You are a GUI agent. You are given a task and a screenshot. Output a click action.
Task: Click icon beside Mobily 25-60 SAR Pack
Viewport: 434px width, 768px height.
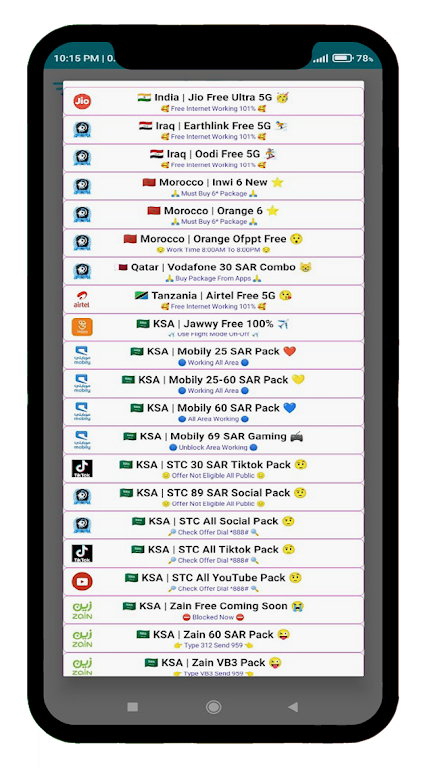[x=82, y=384]
